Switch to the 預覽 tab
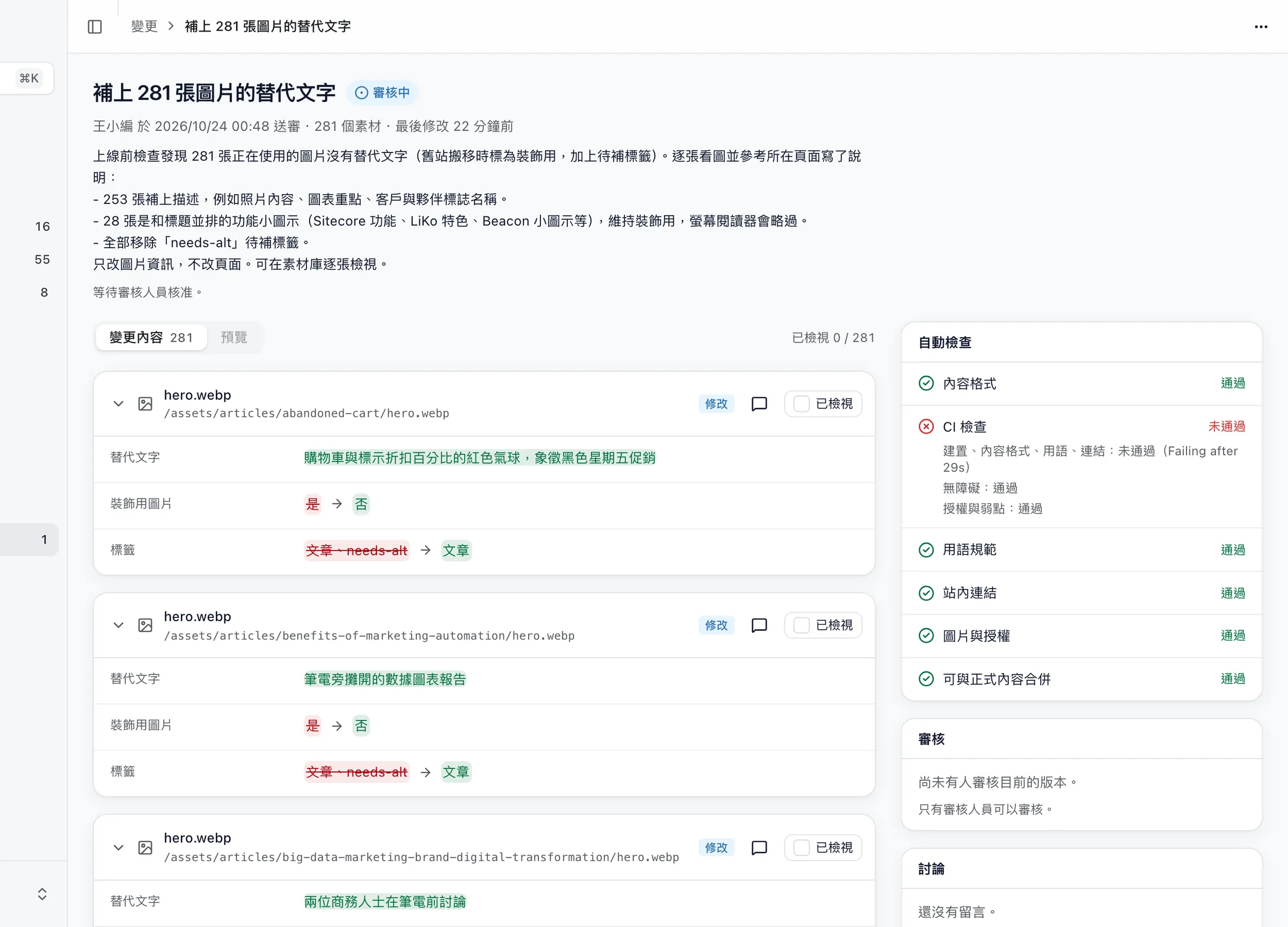Viewport: 1288px width, 927px height. pos(234,337)
